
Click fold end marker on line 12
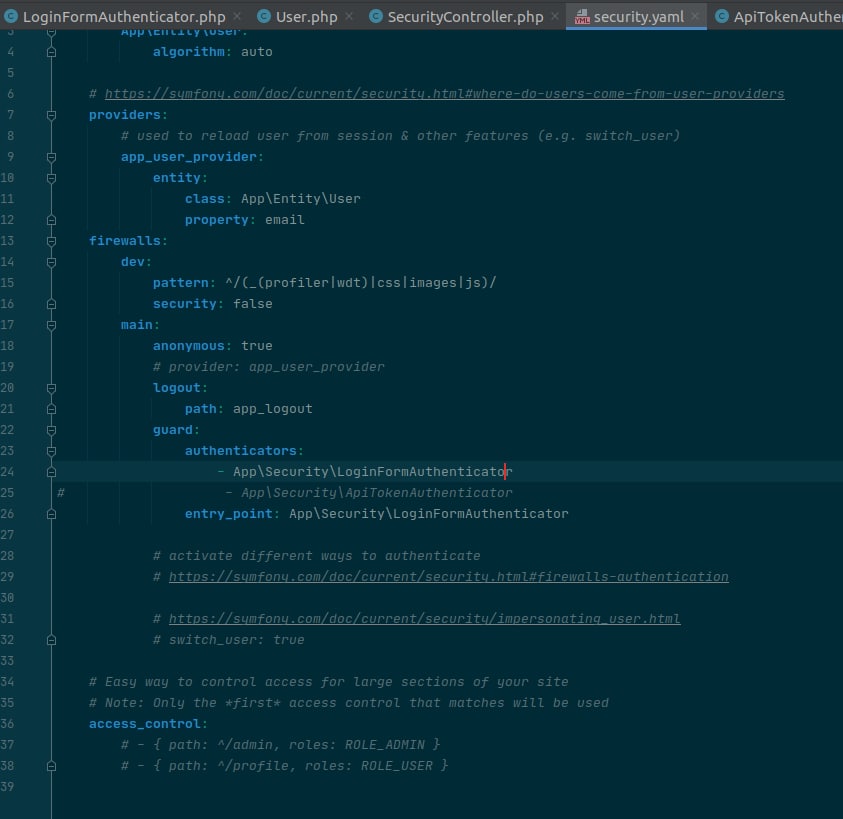click(51, 220)
